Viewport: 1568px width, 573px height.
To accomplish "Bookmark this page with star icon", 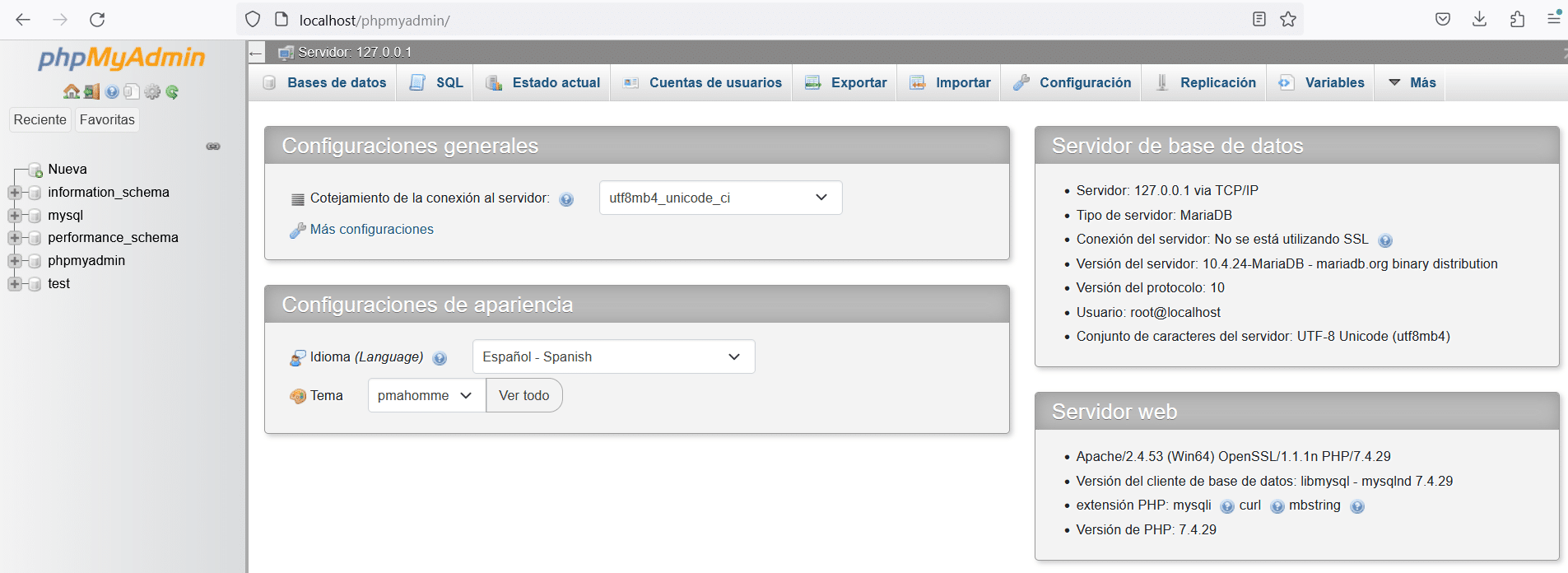I will pyautogui.click(x=1288, y=19).
